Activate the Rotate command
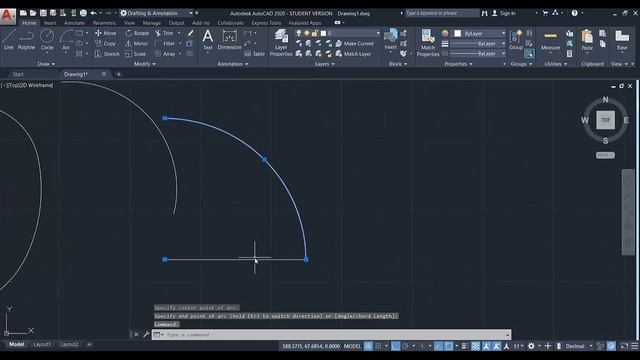 137,33
